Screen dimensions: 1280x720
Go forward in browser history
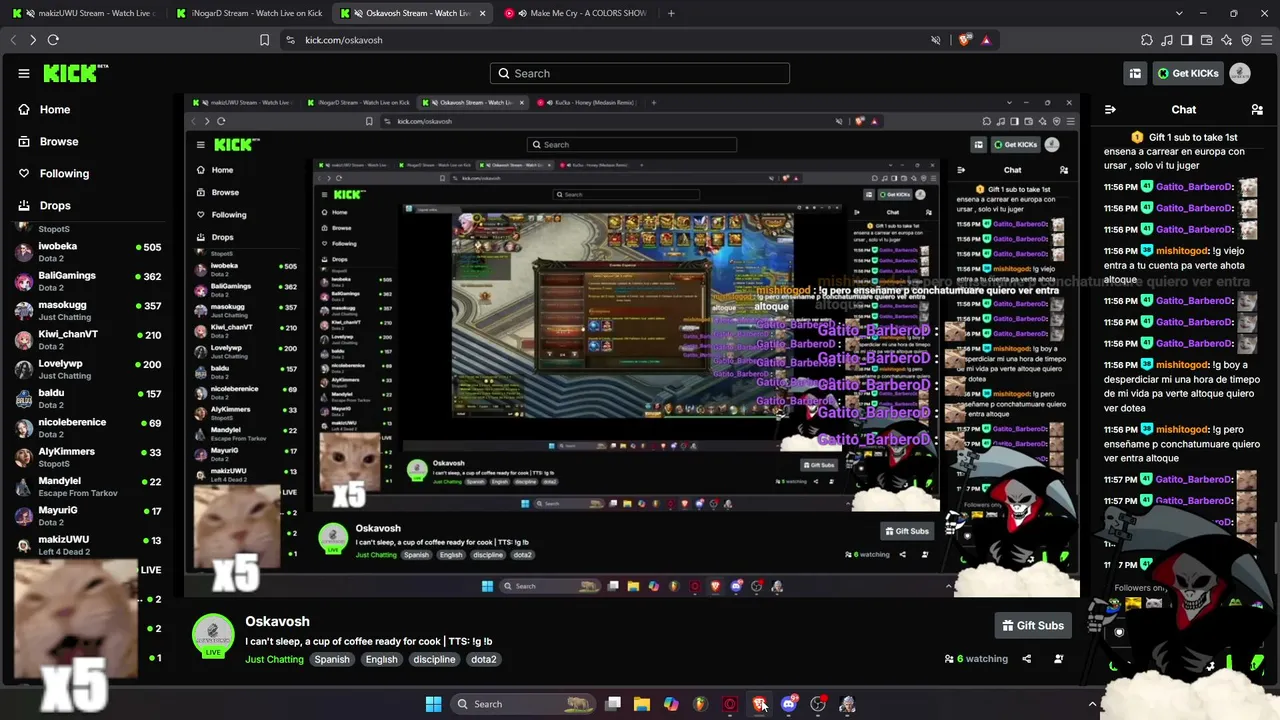(x=33, y=40)
